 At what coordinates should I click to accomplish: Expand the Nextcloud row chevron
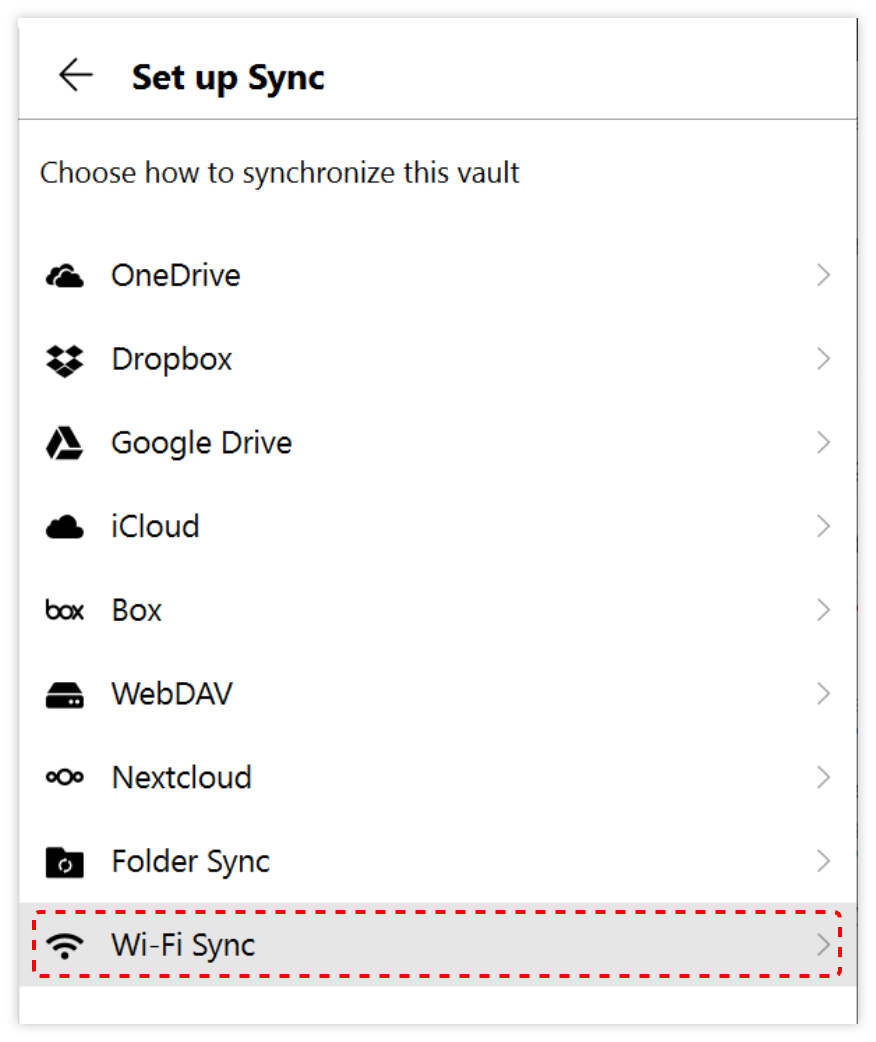tap(823, 778)
